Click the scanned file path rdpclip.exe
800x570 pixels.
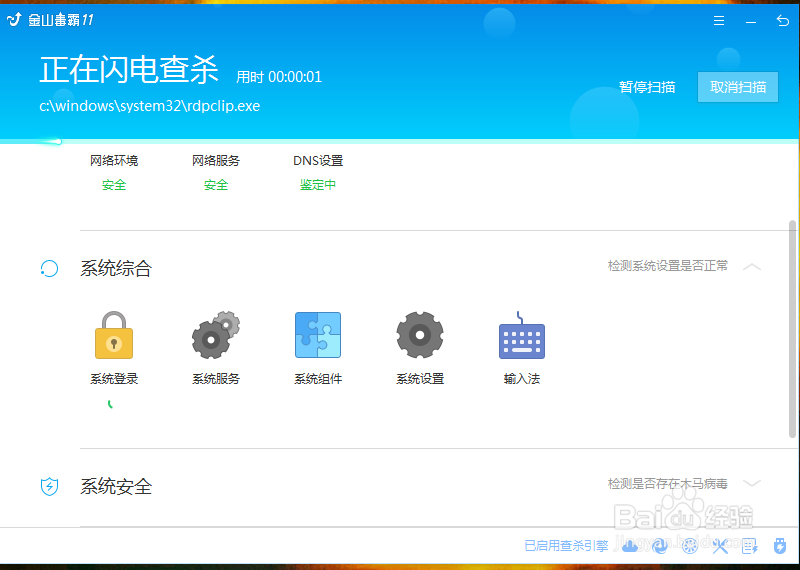tap(149, 106)
